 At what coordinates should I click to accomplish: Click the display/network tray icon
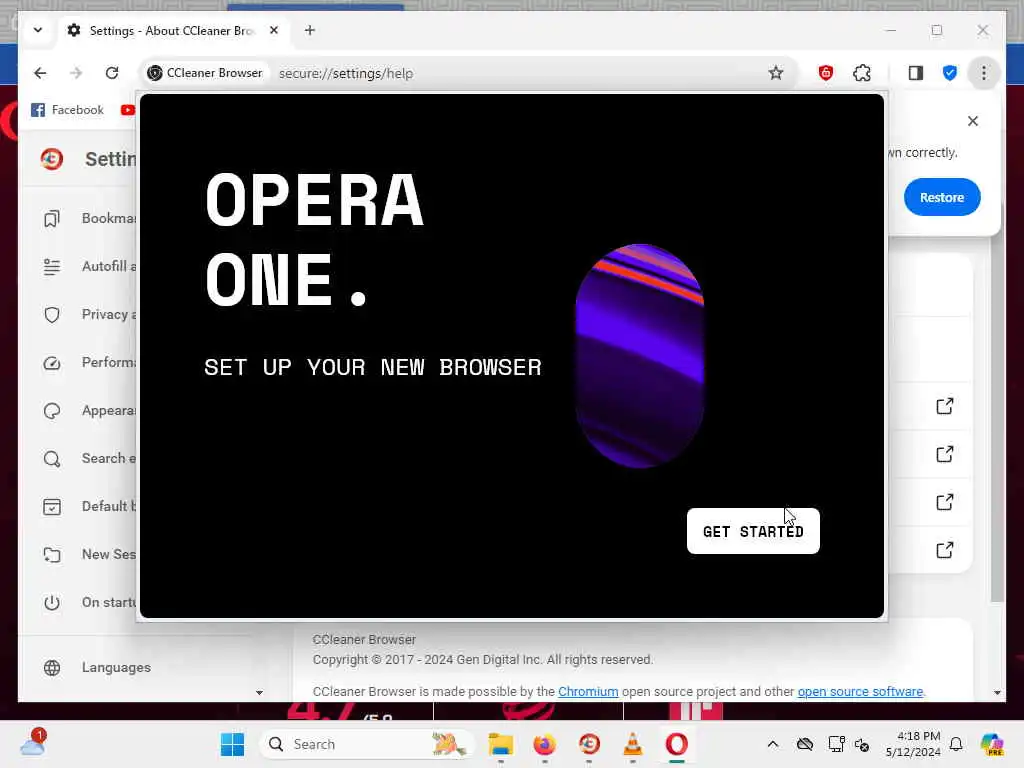pos(835,744)
